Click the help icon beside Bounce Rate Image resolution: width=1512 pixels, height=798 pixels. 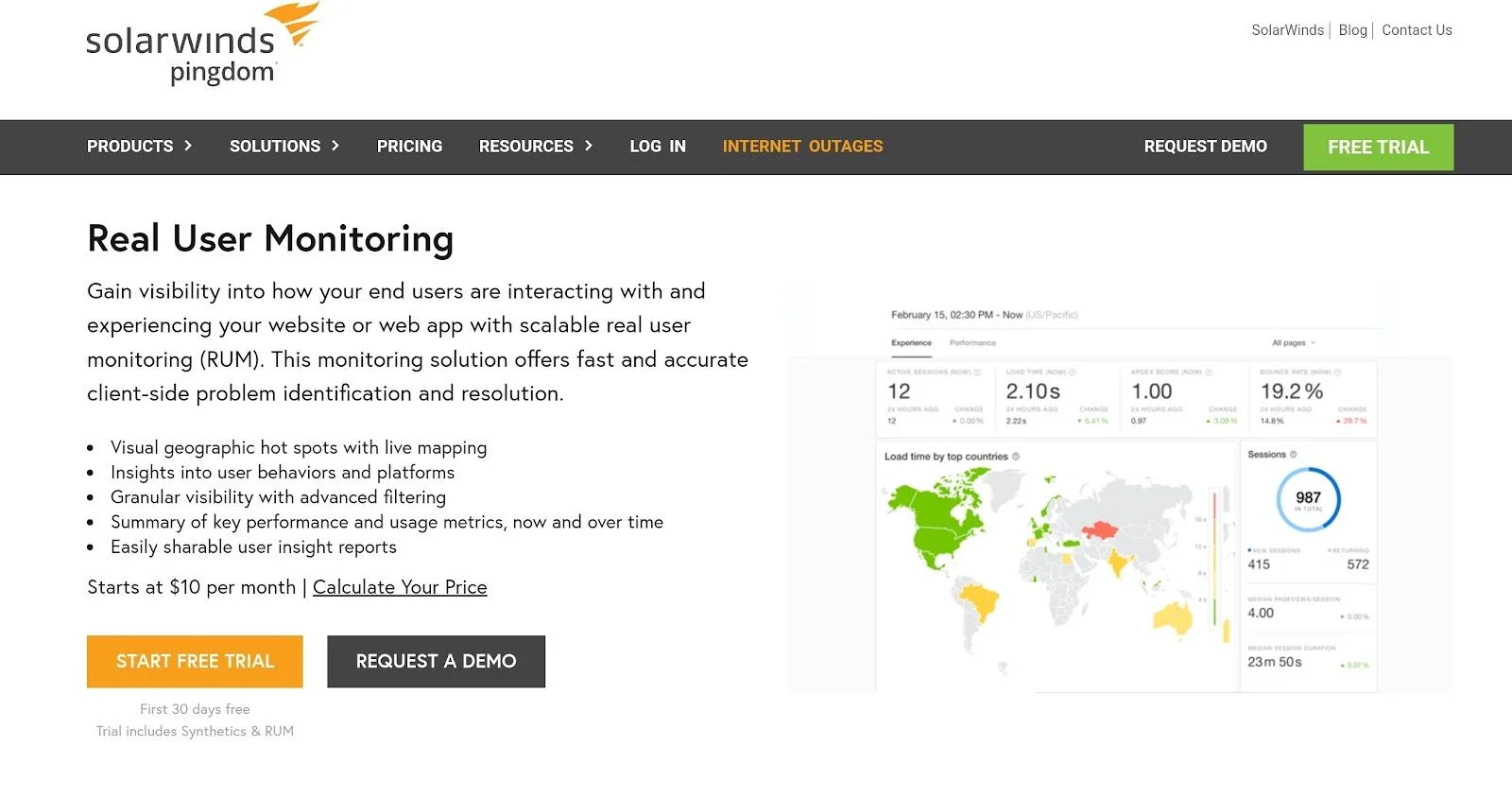tap(1338, 373)
